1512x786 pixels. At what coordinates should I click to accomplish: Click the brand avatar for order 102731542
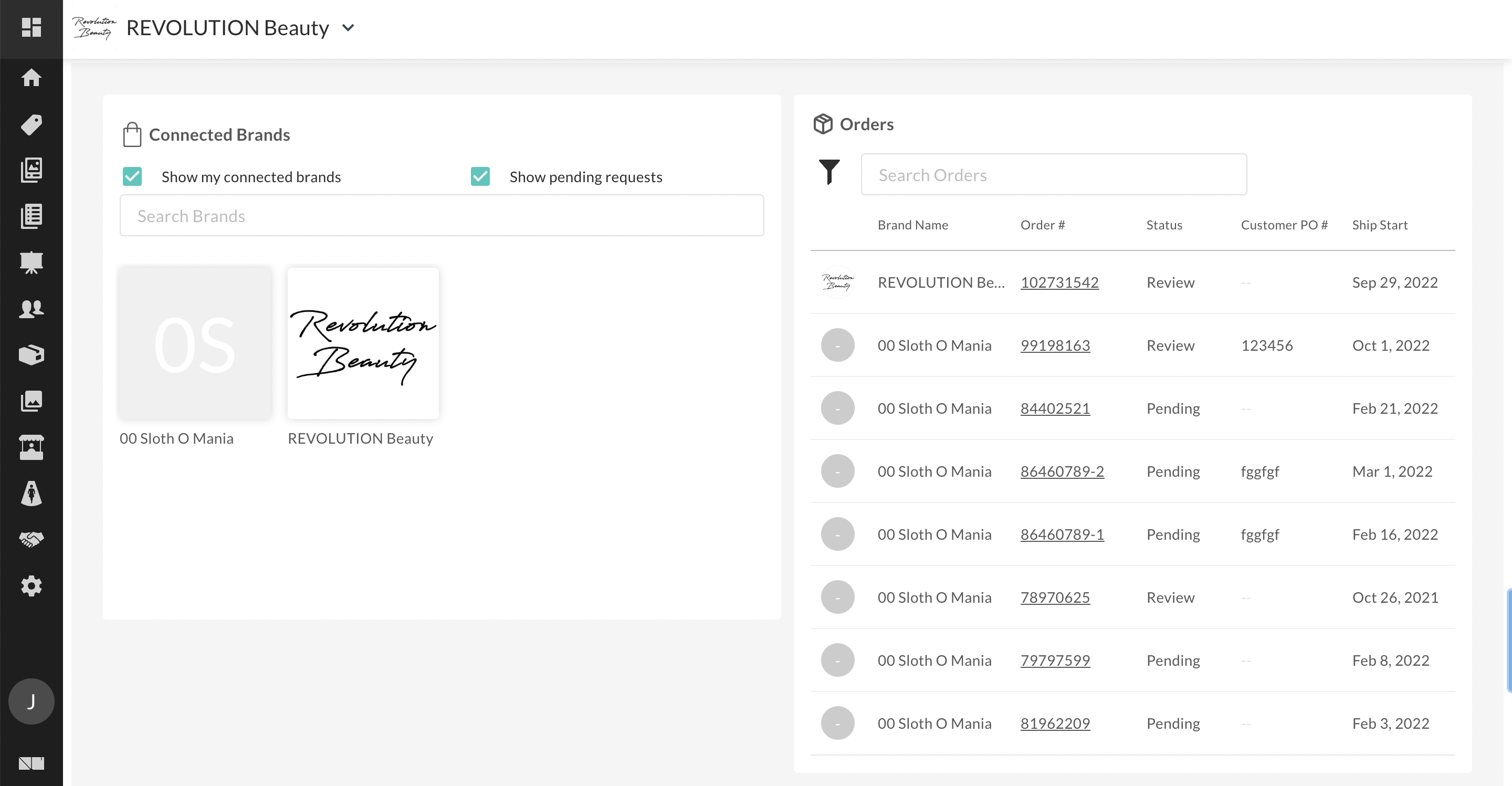[x=837, y=282]
